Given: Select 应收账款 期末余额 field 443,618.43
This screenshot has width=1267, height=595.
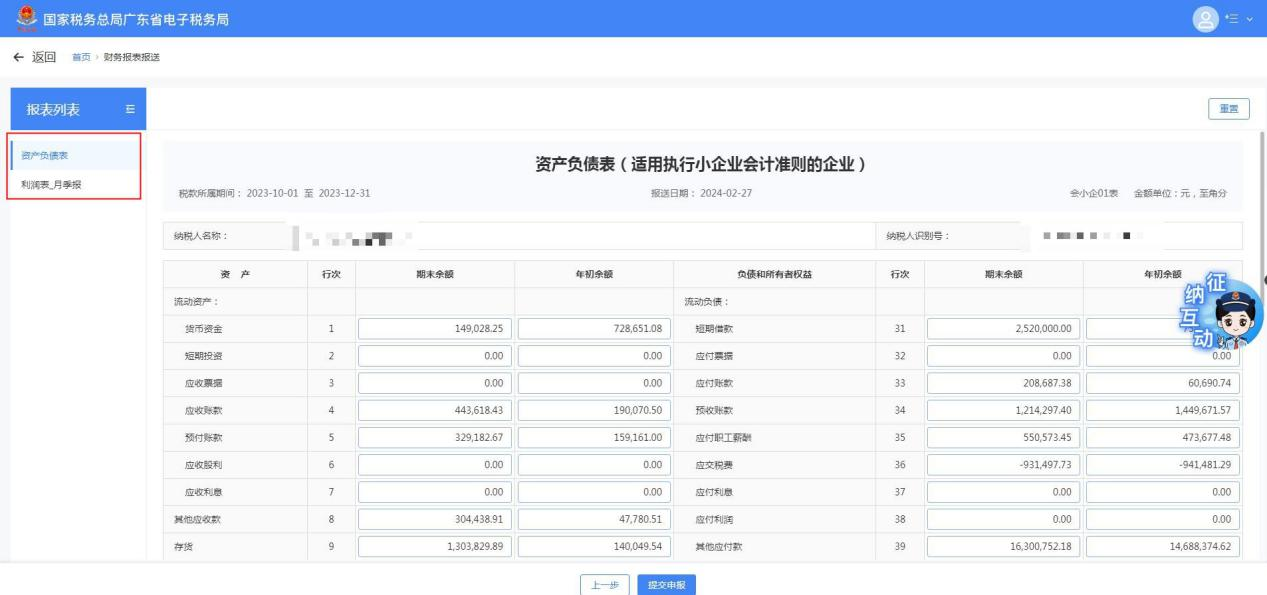Looking at the screenshot, I should pyautogui.click(x=434, y=410).
